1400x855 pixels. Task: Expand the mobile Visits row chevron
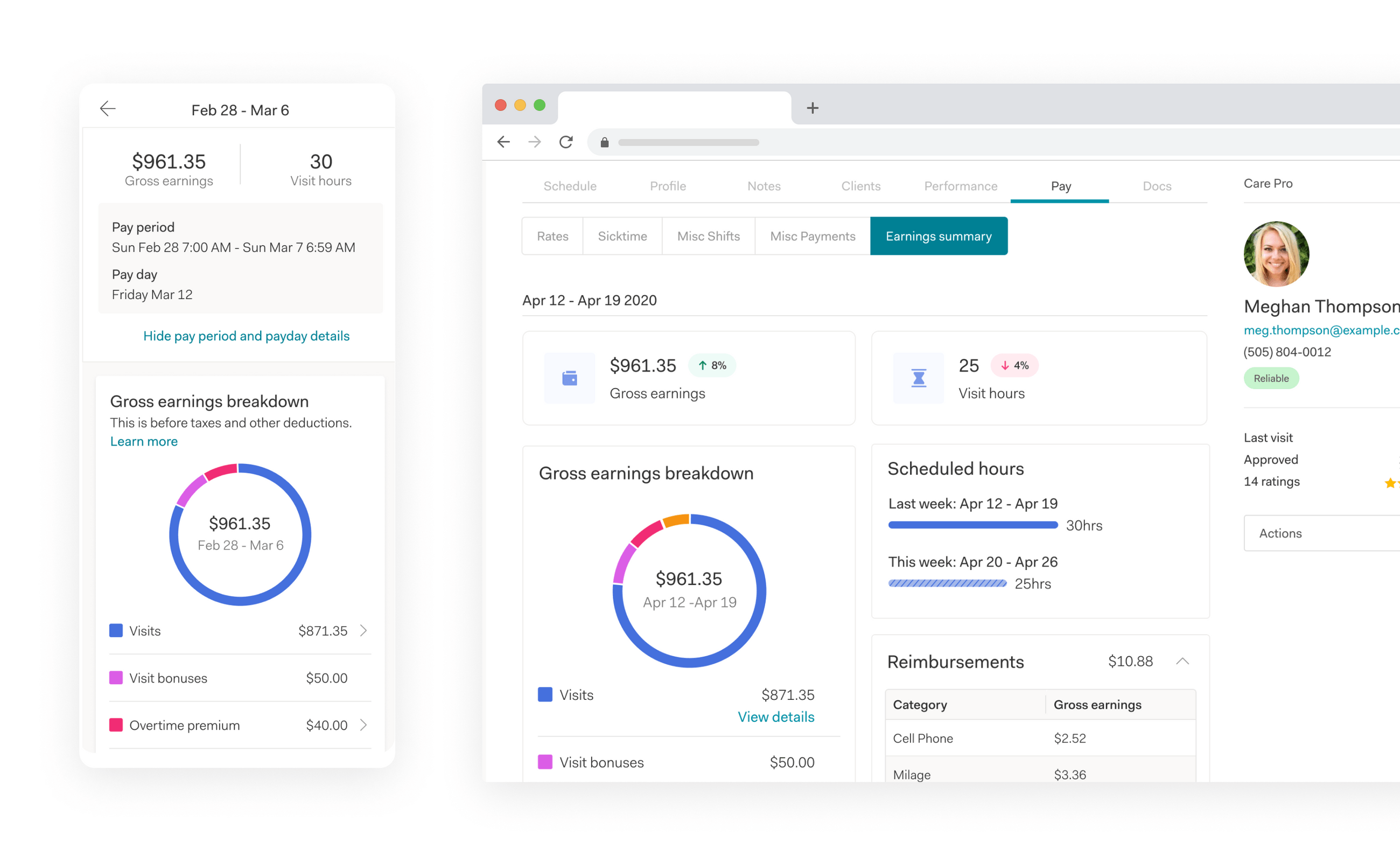coord(363,630)
